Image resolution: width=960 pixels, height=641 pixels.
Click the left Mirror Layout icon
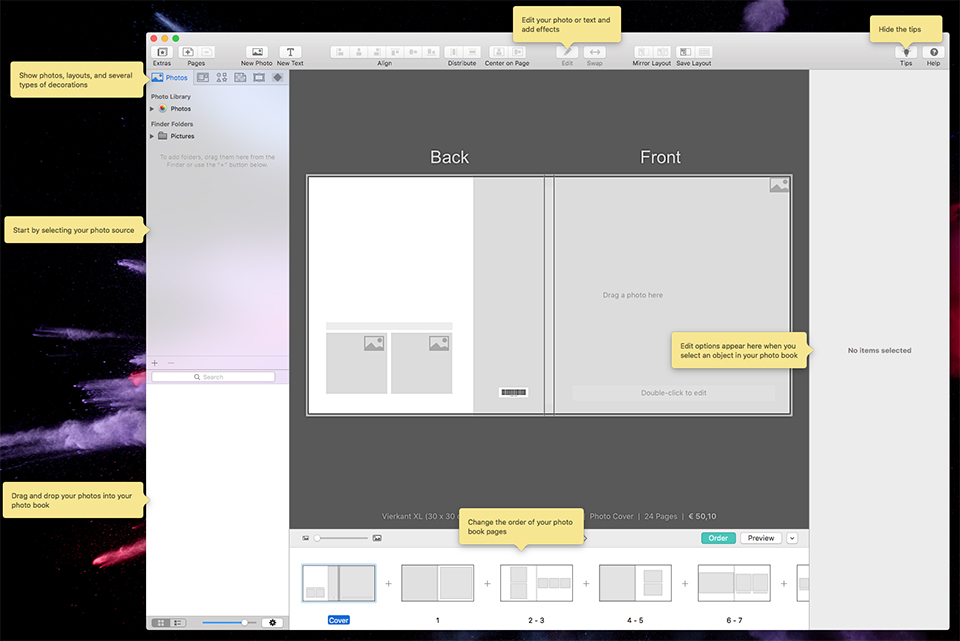pos(643,52)
